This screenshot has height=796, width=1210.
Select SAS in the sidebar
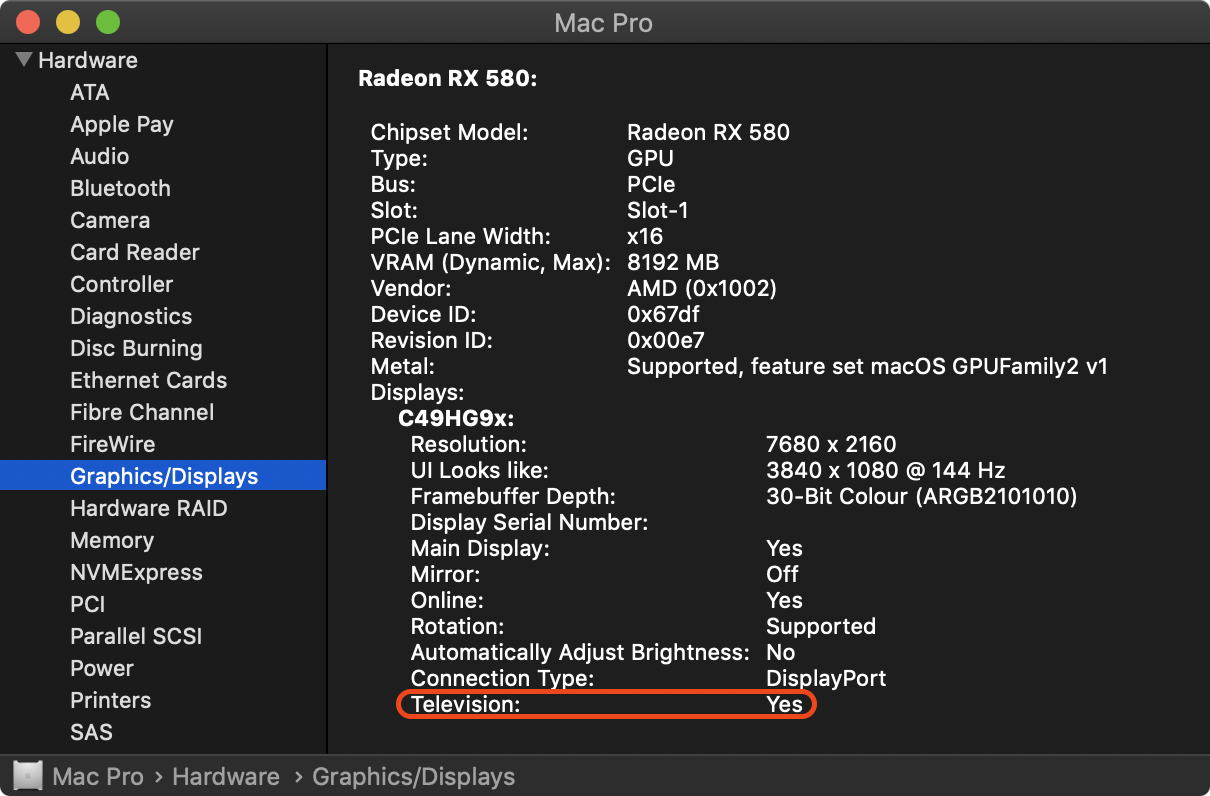[x=91, y=732]
